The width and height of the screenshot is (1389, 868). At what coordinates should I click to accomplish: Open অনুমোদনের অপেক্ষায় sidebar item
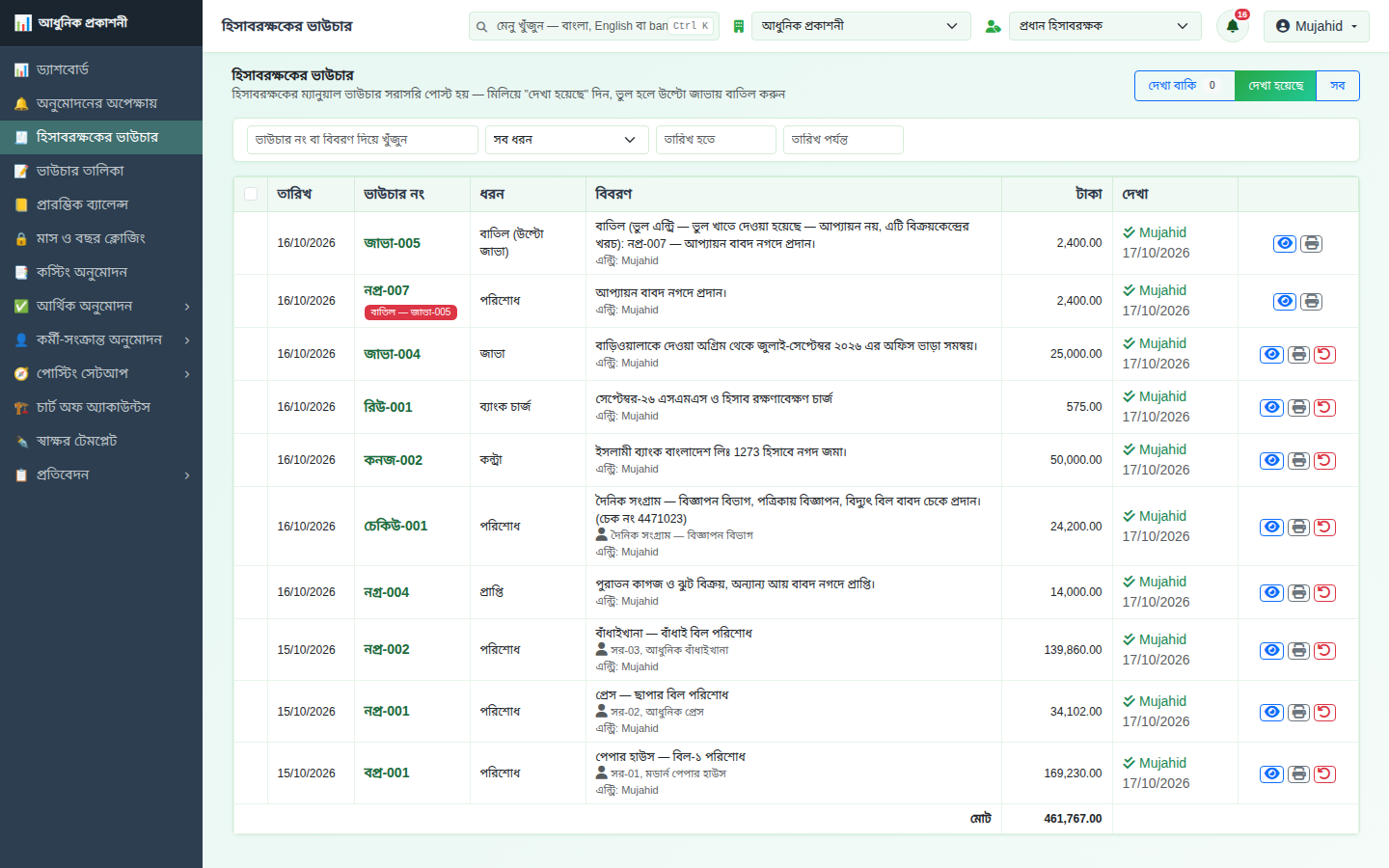point(101,103)
